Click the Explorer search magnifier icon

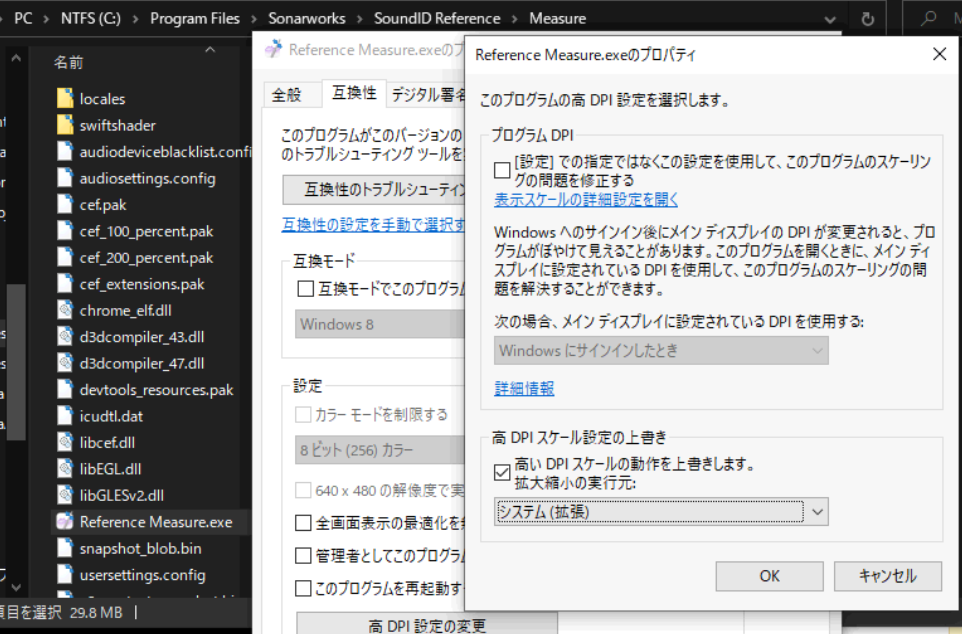(x=928, y=19)
